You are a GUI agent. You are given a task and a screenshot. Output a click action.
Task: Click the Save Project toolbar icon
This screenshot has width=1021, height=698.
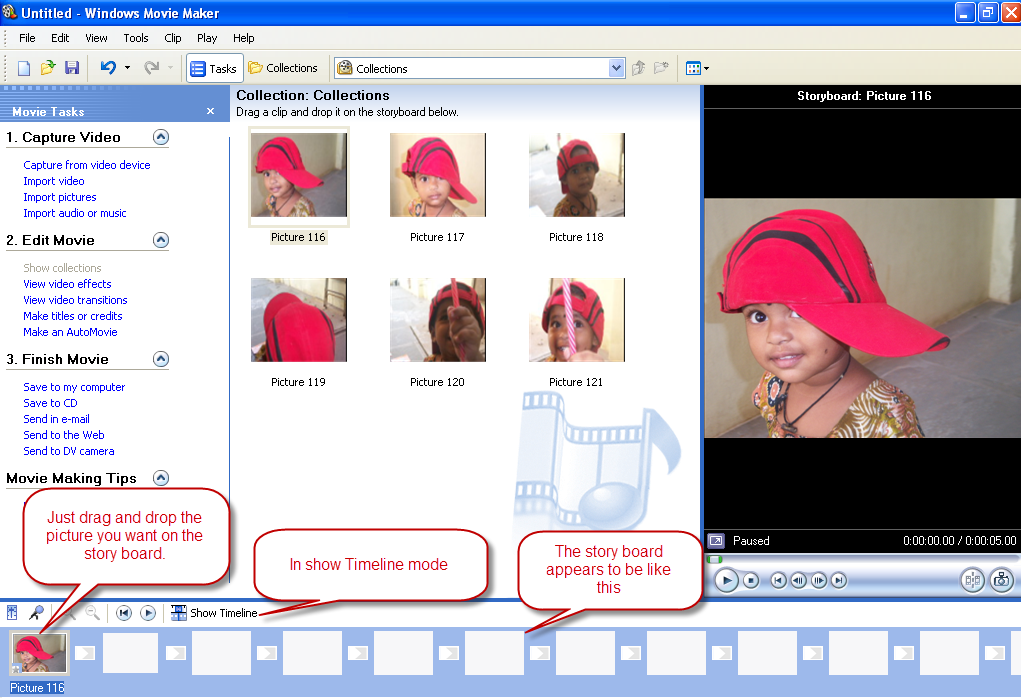pyautogui.click(x=71, y=67)
